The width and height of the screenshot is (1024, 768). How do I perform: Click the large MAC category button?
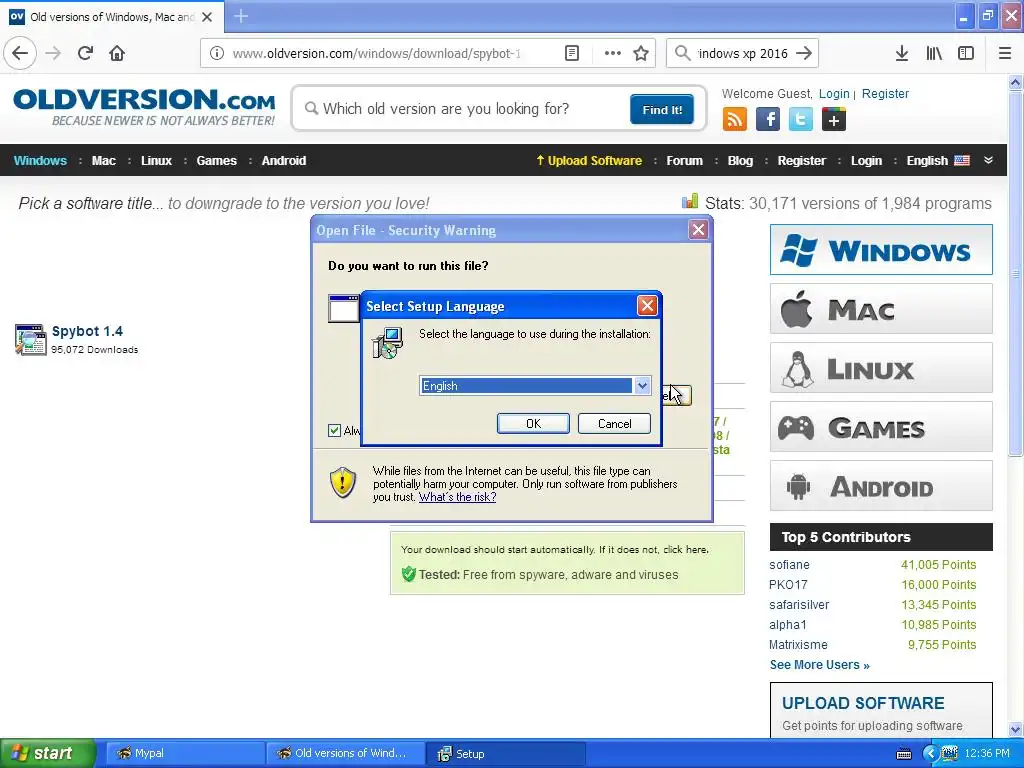click(x=881, y=309)
